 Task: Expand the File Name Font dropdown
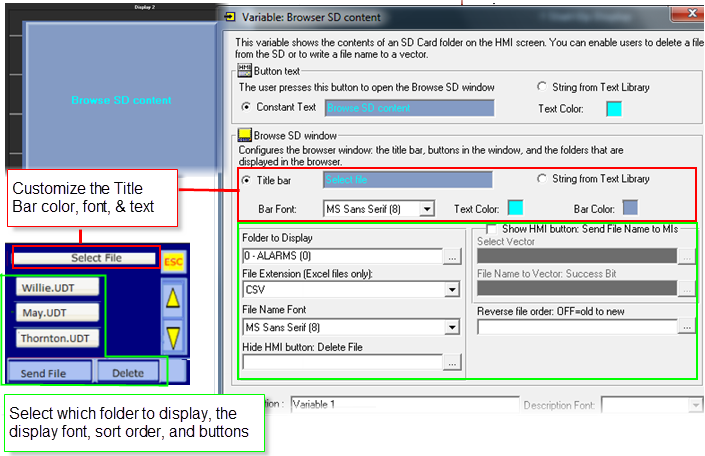coord(452,327)
